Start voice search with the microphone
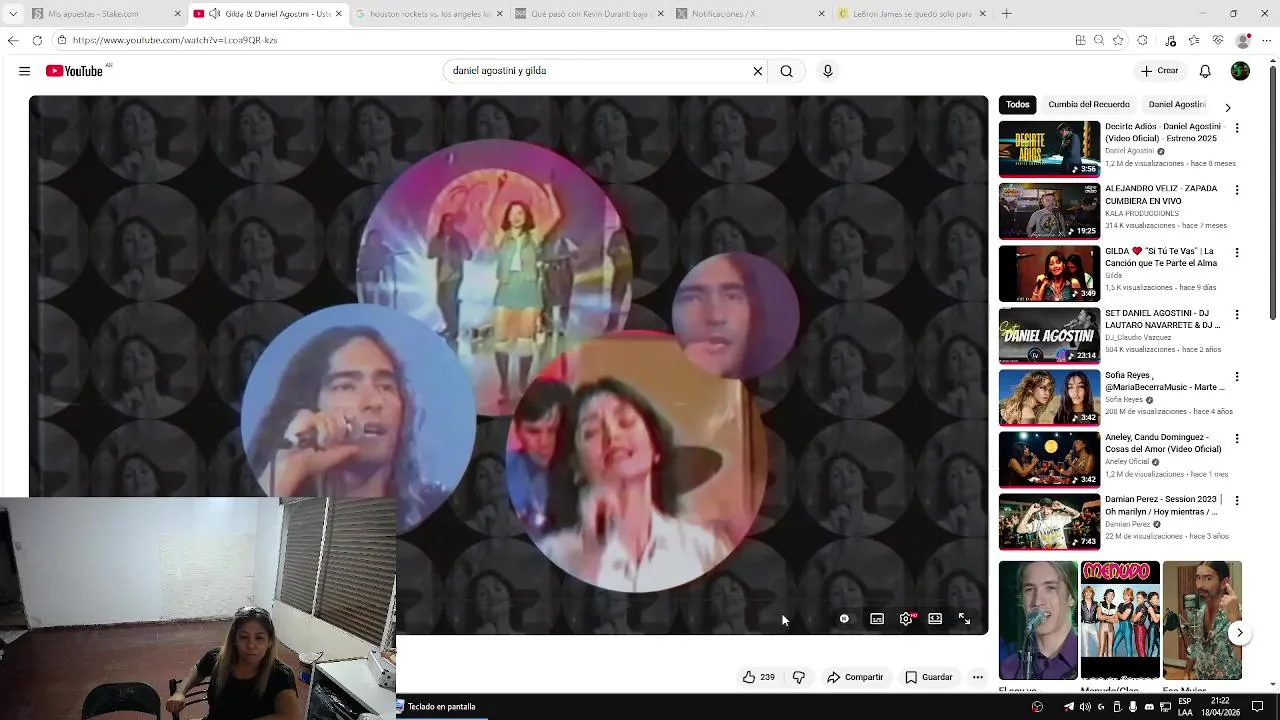This screenshot has height=720, width=1280. pyautogui.click(x=827, y=71)
